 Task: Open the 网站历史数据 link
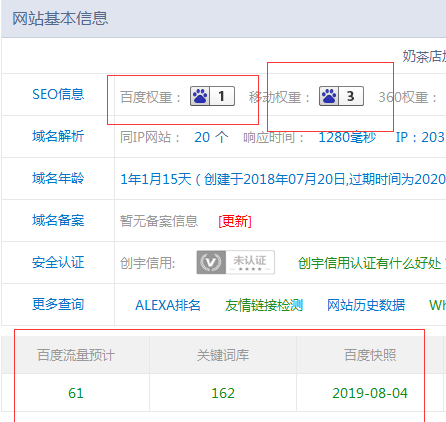coord(366,305)
